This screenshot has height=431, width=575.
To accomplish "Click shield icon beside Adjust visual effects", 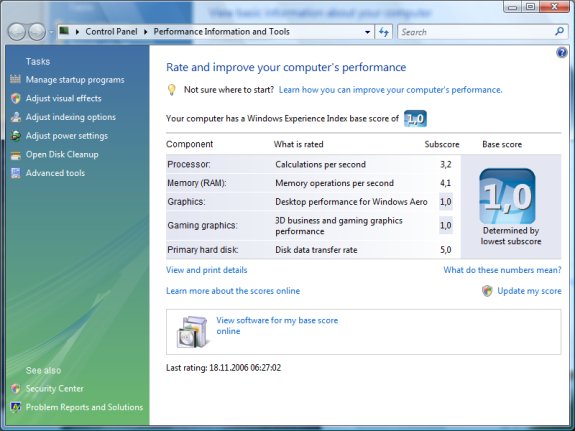I will (15, 98).
